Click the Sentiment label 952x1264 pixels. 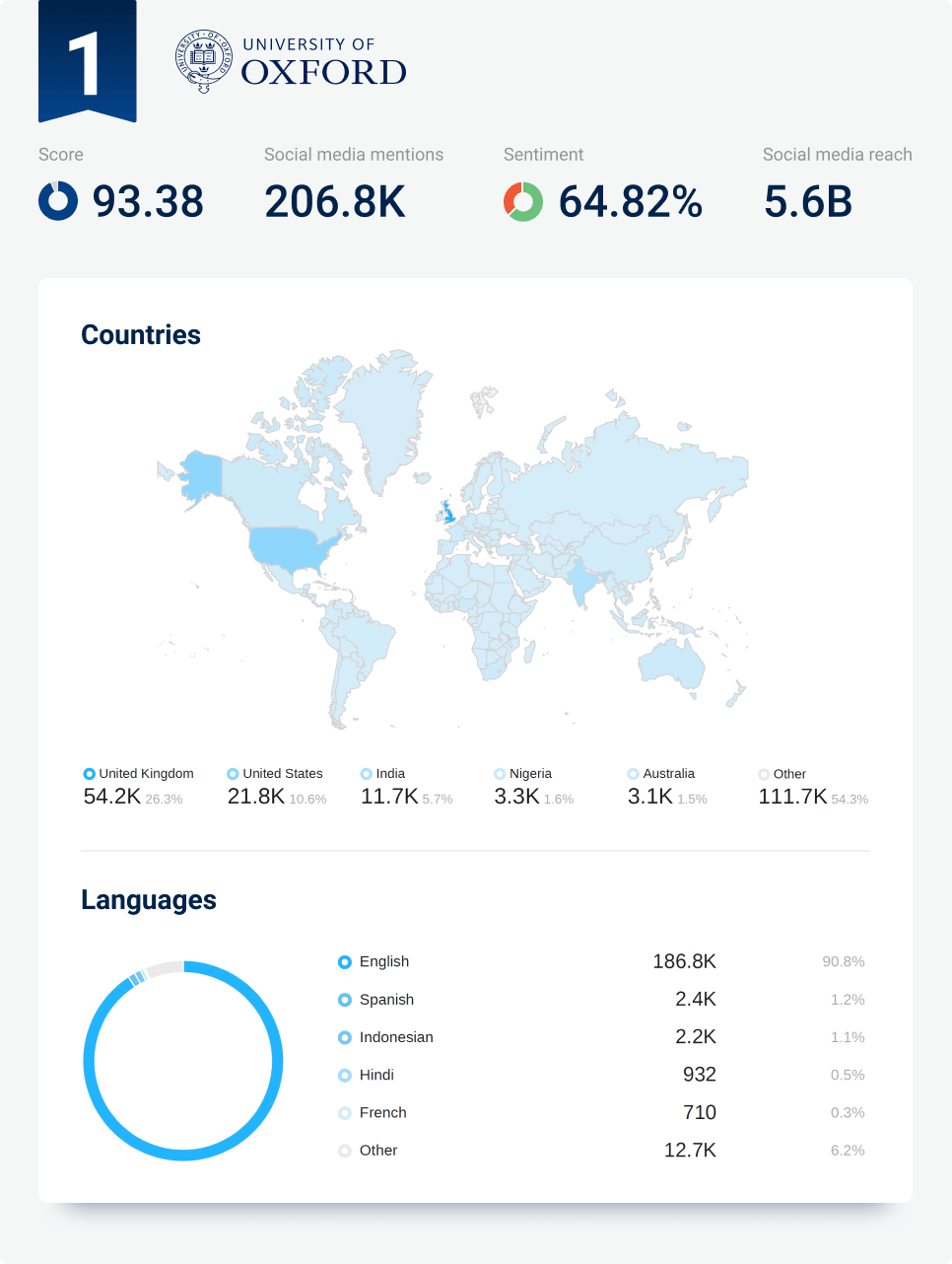pos(544,155)
